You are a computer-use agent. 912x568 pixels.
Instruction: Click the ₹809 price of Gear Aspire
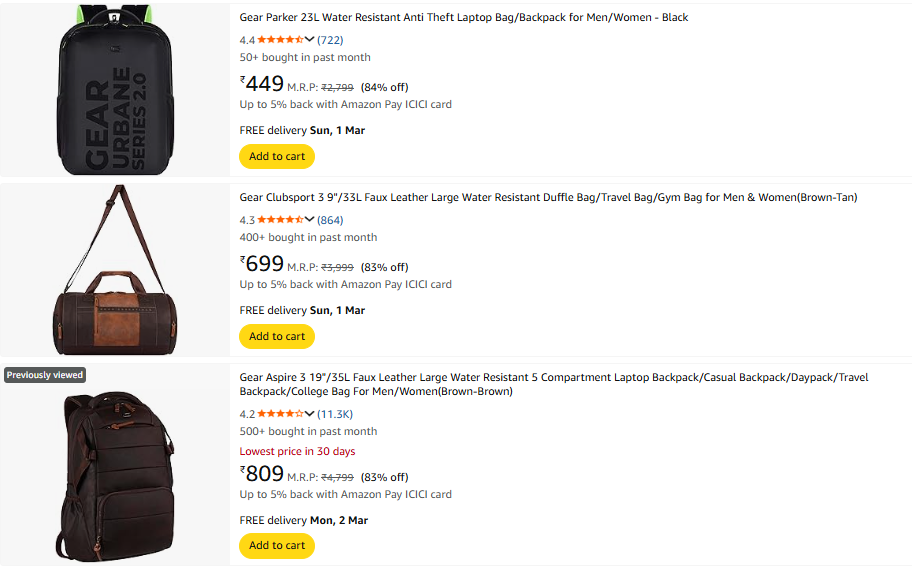coord(262,474)
